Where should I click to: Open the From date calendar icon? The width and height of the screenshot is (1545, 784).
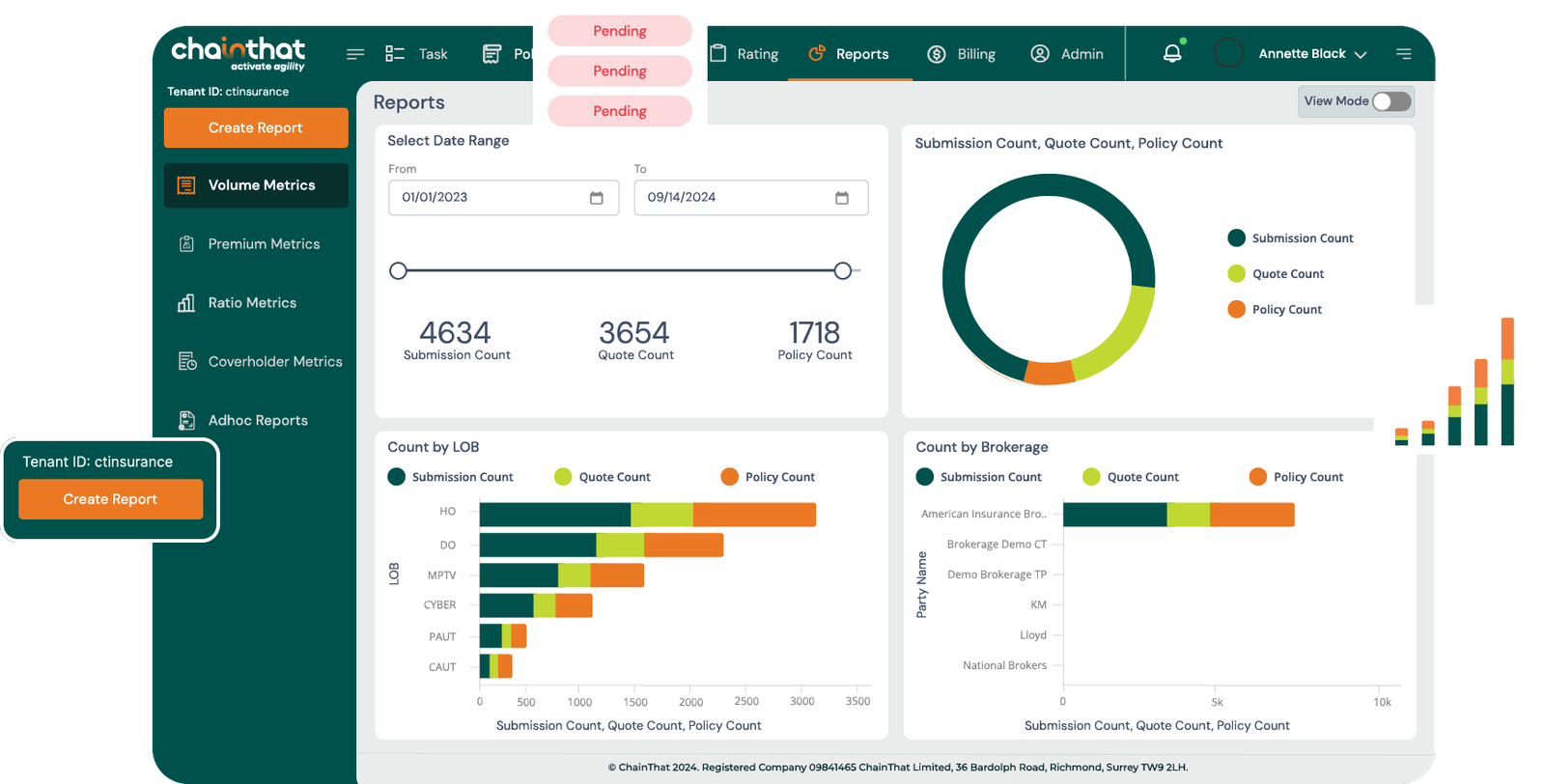[x=597, y=198]
